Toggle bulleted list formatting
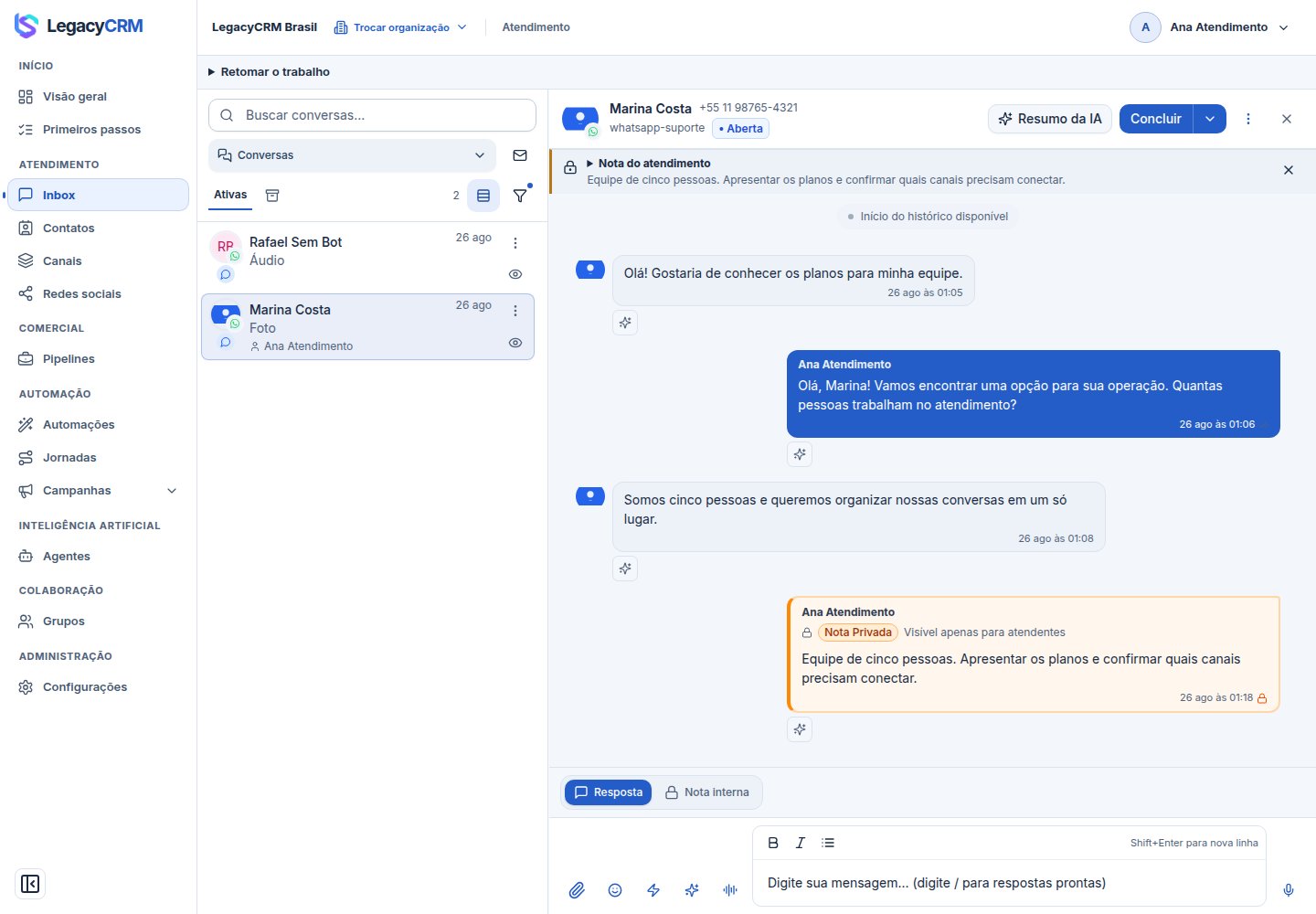The image size is (1316, 914). [x=828, y=843]
